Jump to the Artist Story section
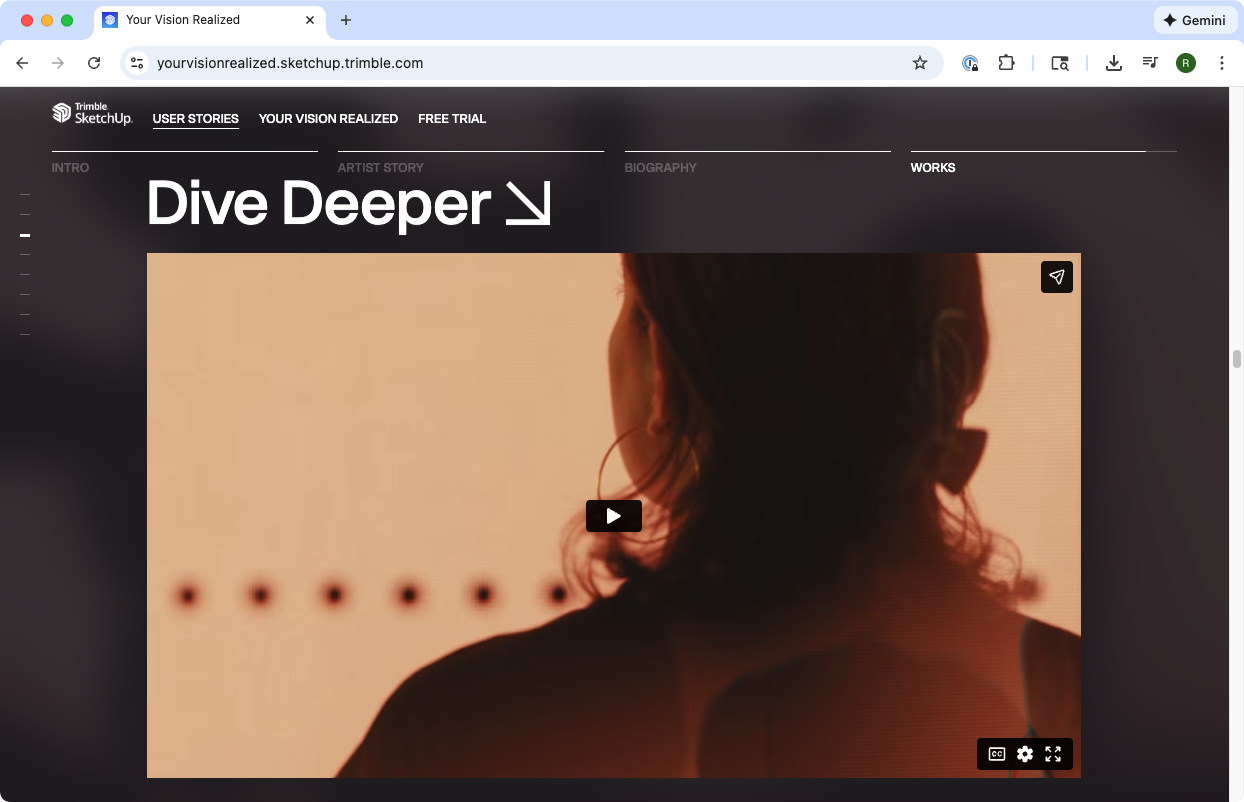 click(380, 167)
